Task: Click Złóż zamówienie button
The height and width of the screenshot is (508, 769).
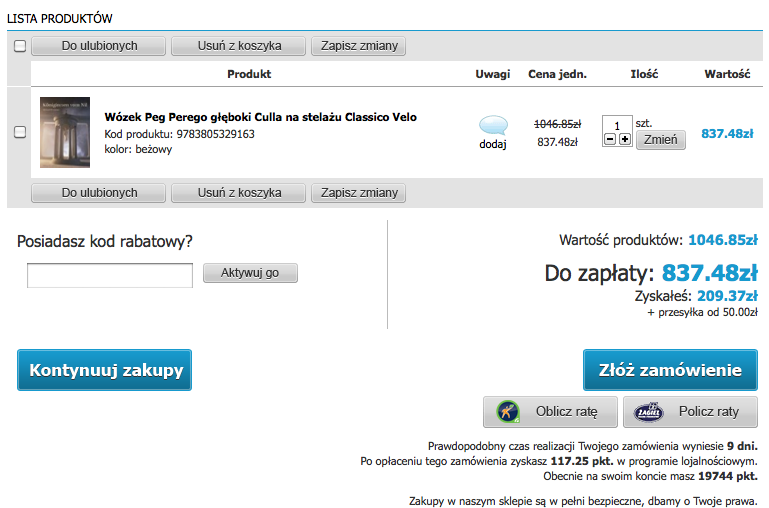Action: [x=670, y=370]
